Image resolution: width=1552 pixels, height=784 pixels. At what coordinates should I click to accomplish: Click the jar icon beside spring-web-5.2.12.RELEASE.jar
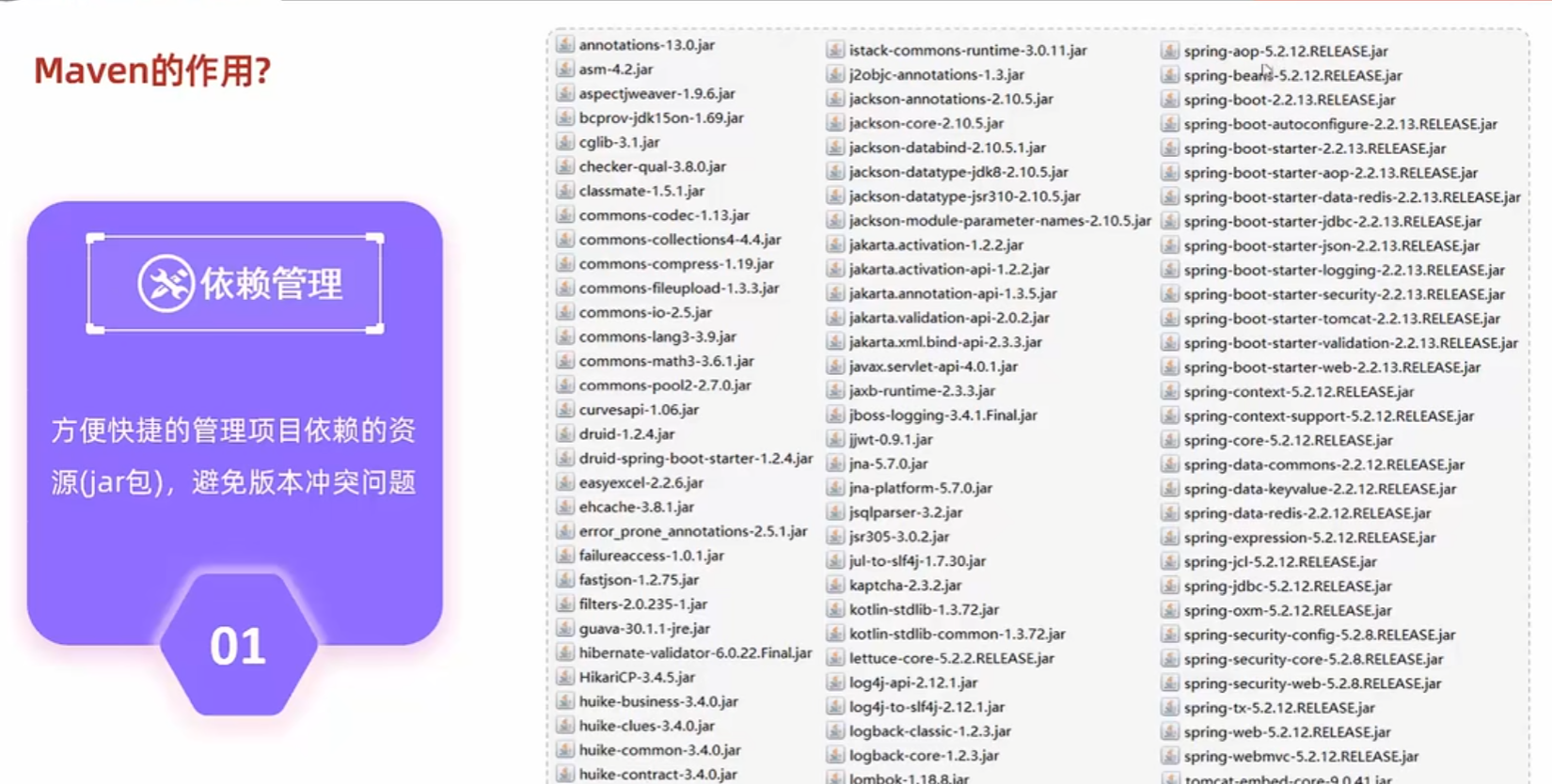[x=1170, y=731]
